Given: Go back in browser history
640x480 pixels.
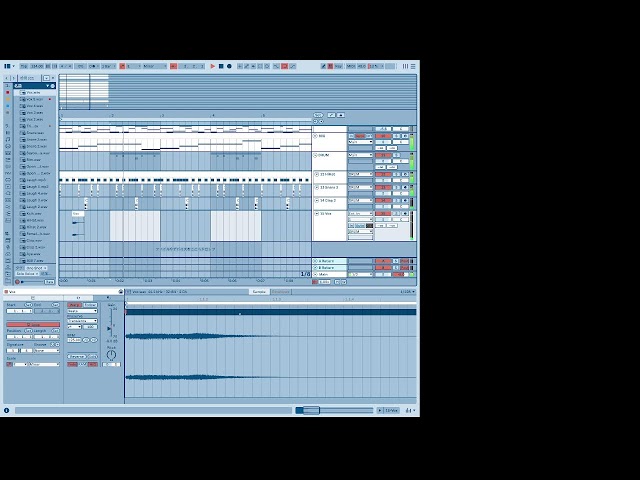Looking at the screenshot, I should point(7,78).
